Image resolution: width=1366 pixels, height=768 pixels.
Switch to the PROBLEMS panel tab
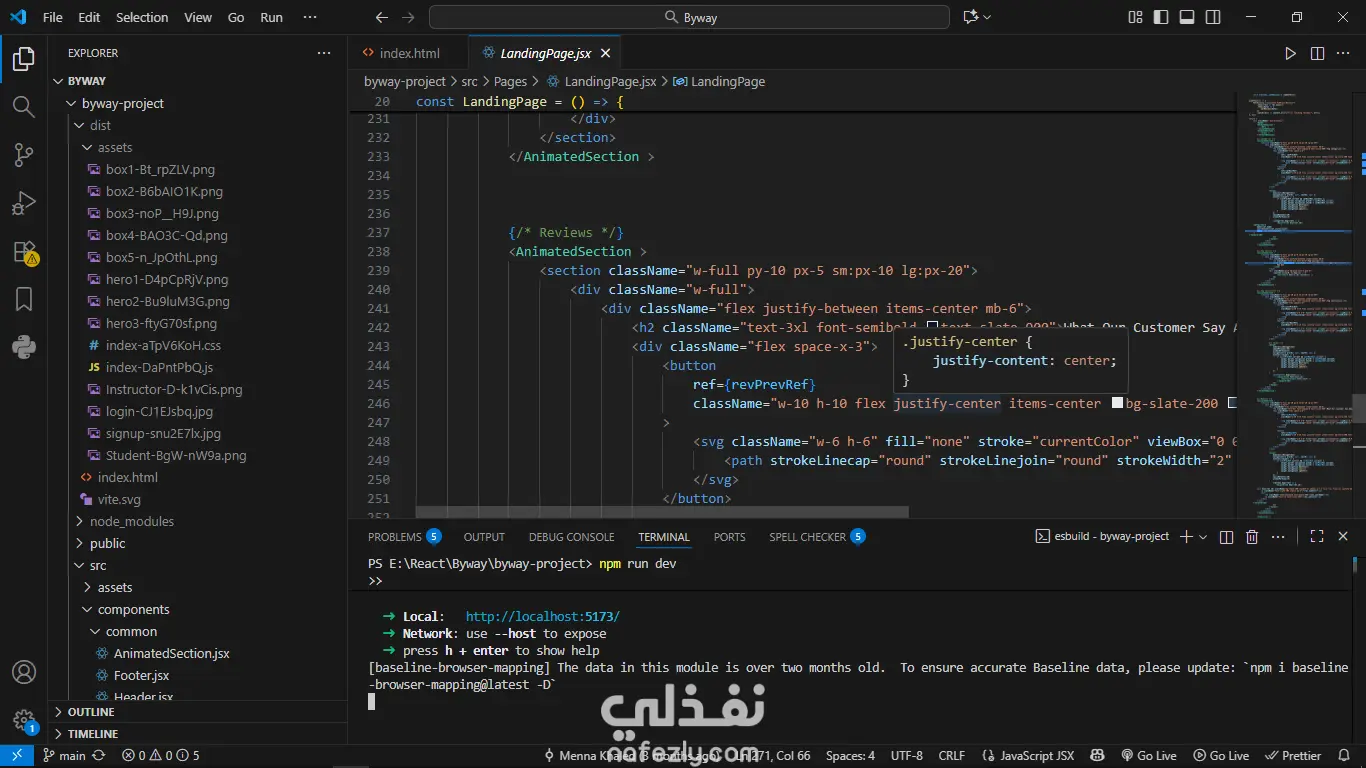point(405,537)
